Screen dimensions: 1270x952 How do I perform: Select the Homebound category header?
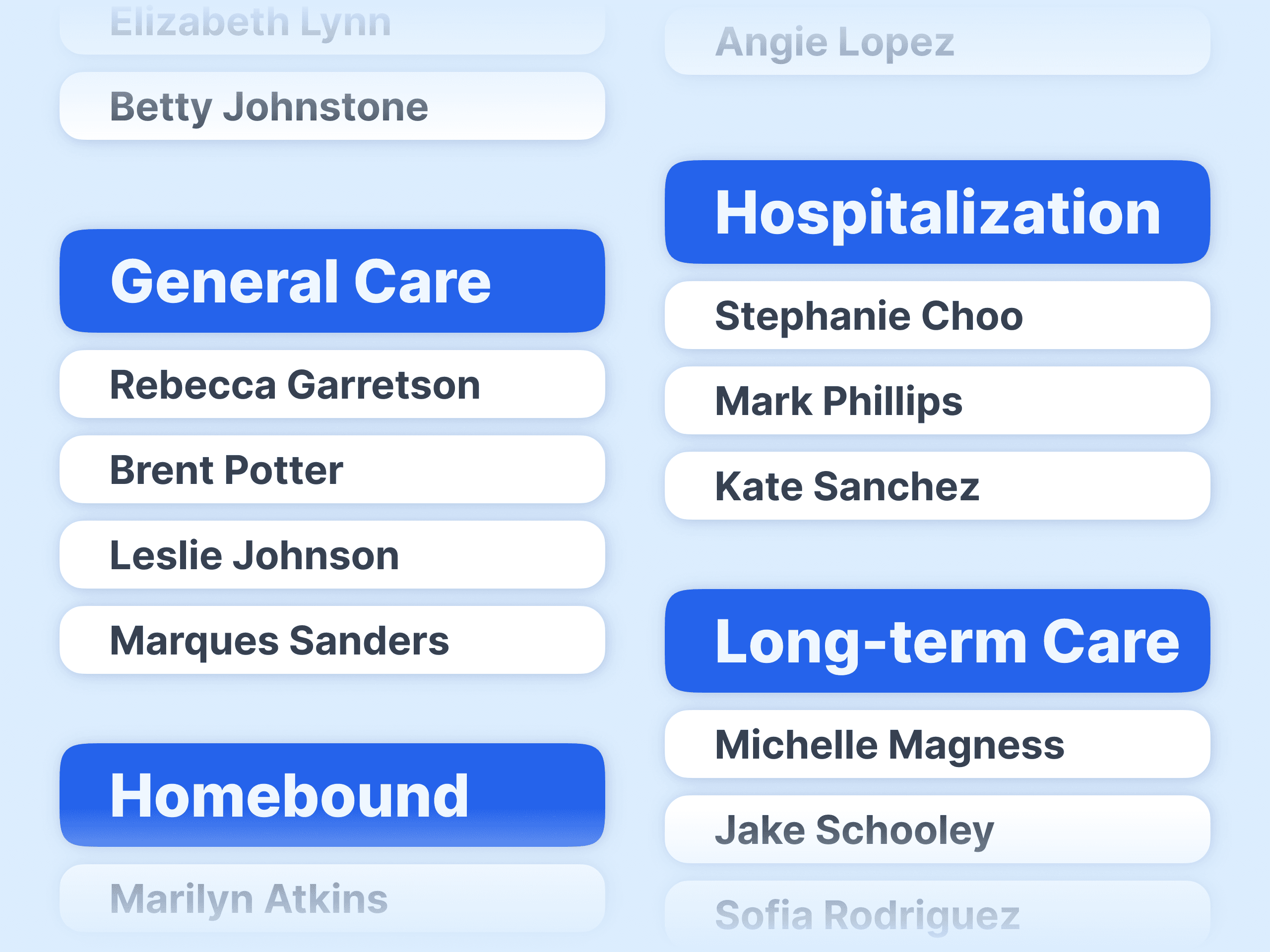(332, 795)
